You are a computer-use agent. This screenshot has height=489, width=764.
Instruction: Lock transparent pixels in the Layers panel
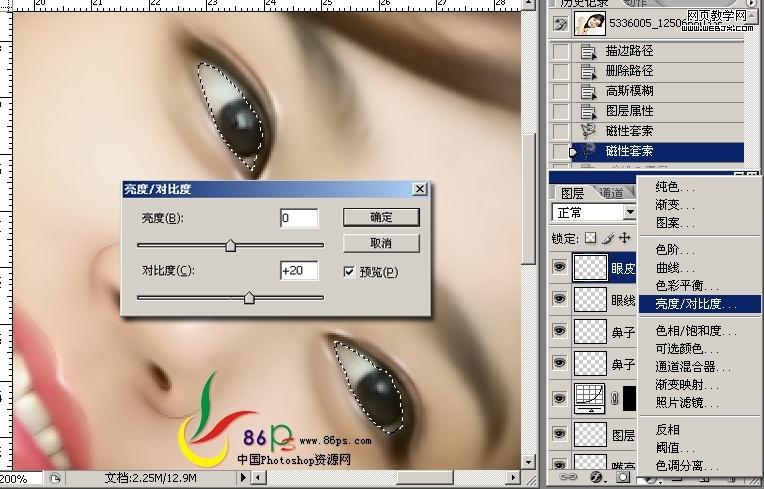(x=591, y=238)
